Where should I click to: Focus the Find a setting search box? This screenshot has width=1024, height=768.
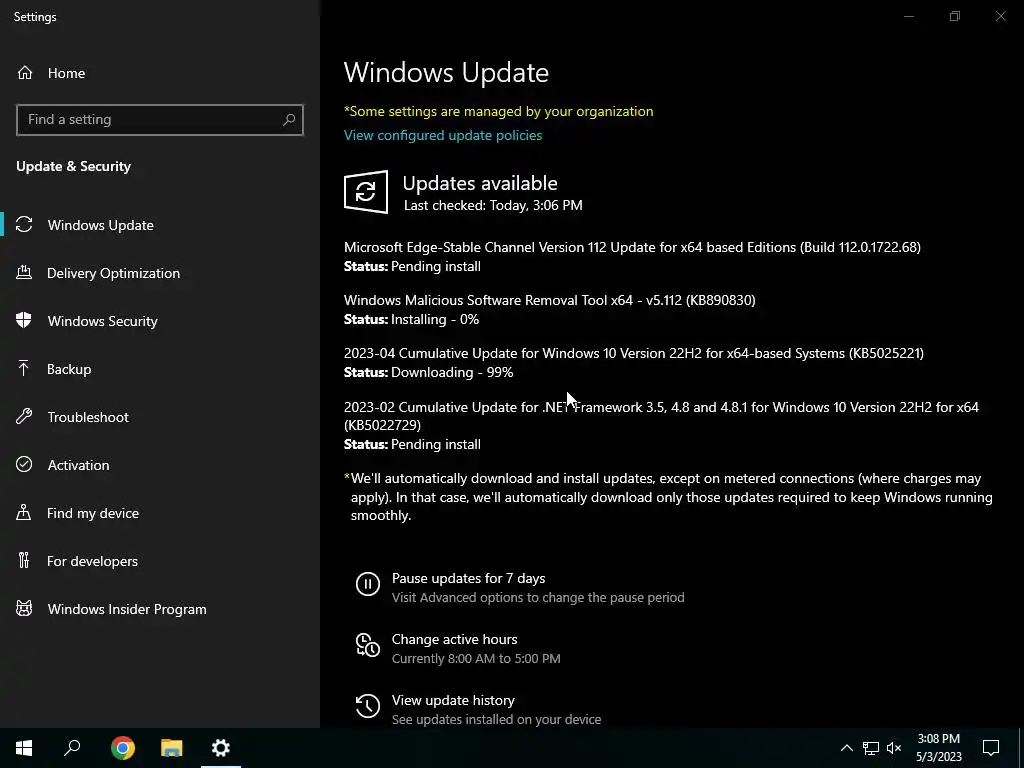(x=159, y=120)
